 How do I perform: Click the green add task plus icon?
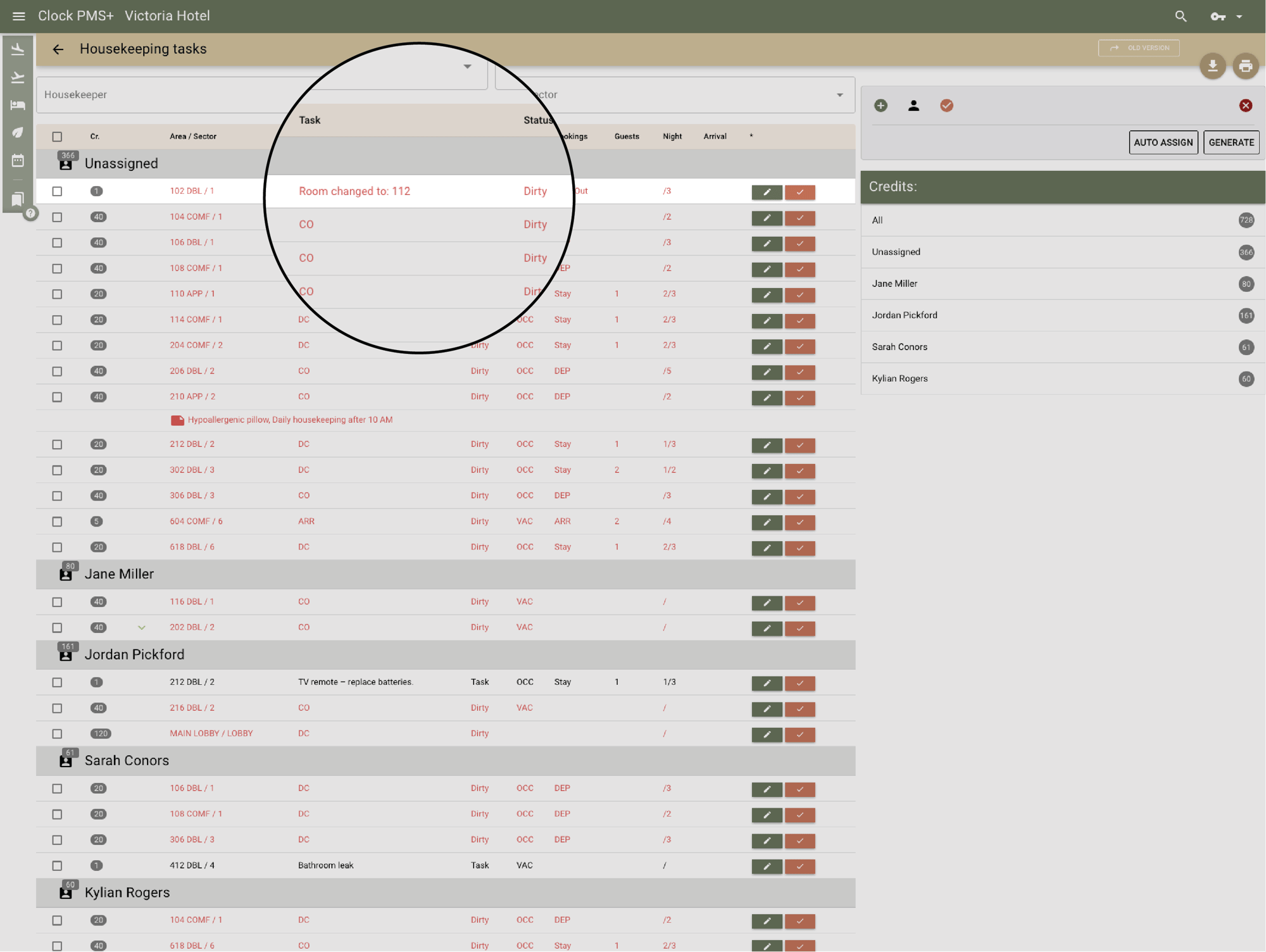(x=881, y=106)
